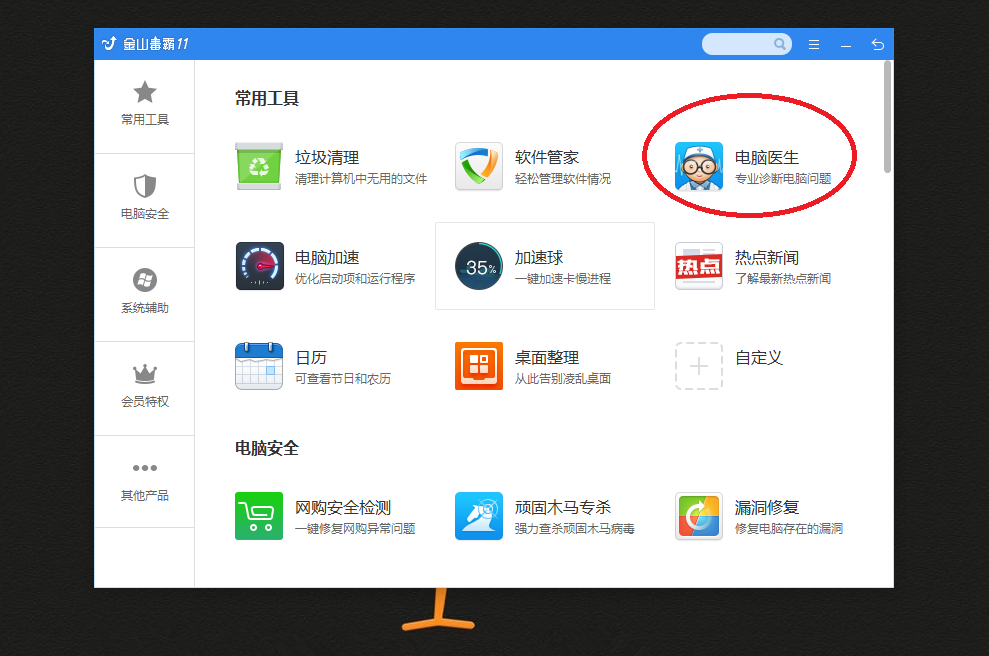This screenshot has width=989, height=656.
Task: Click description 优化启动项和运行程序
Action: 354,279
